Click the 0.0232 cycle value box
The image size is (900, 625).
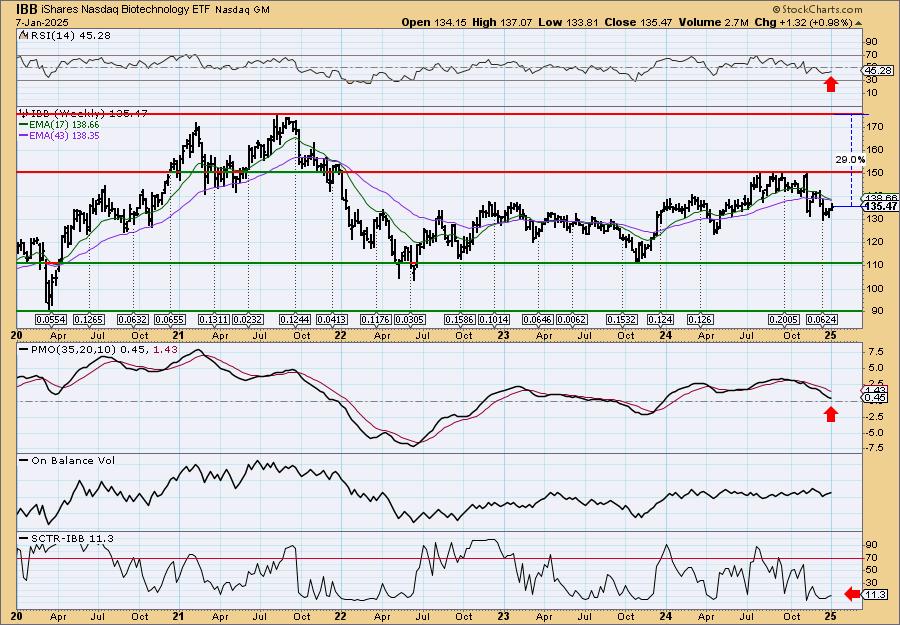pyautogui.click(x=247, y=319)
